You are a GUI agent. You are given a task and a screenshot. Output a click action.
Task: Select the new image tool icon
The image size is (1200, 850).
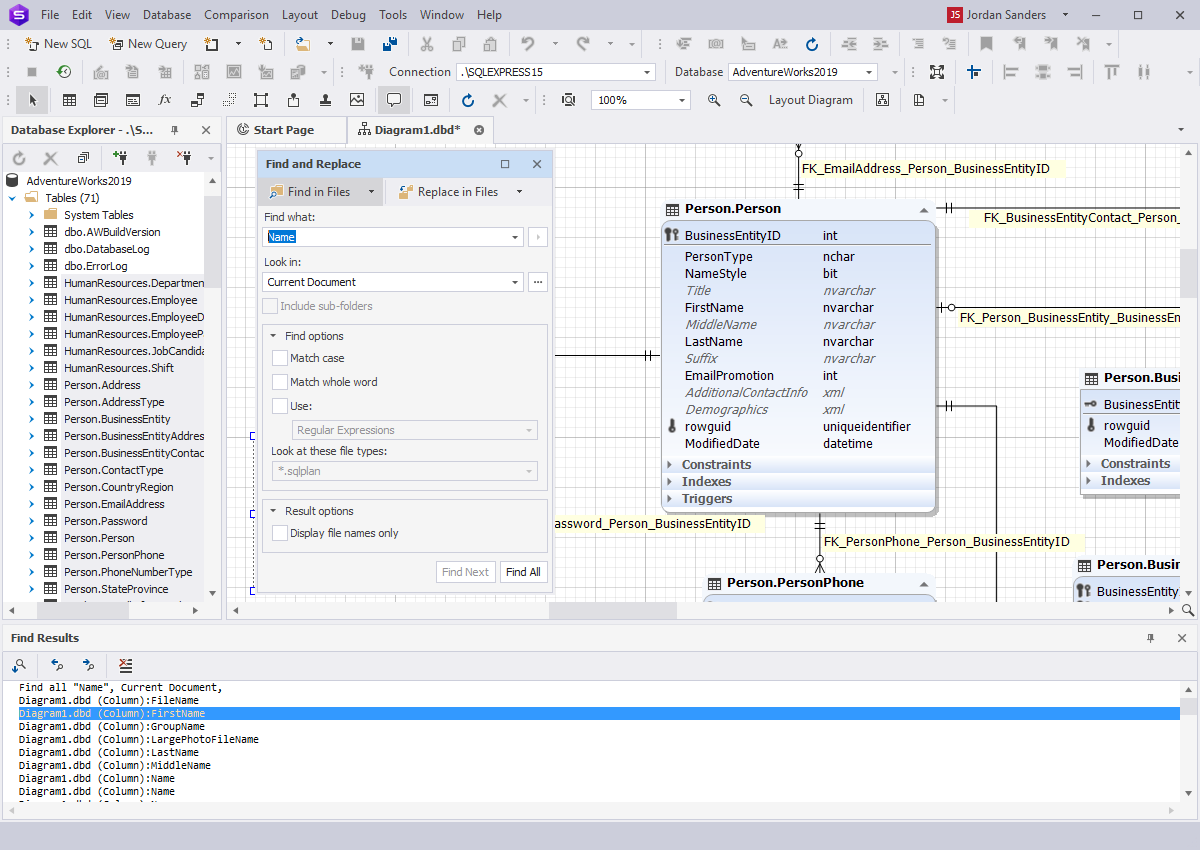pyautogui.click(x=357, y=100)
